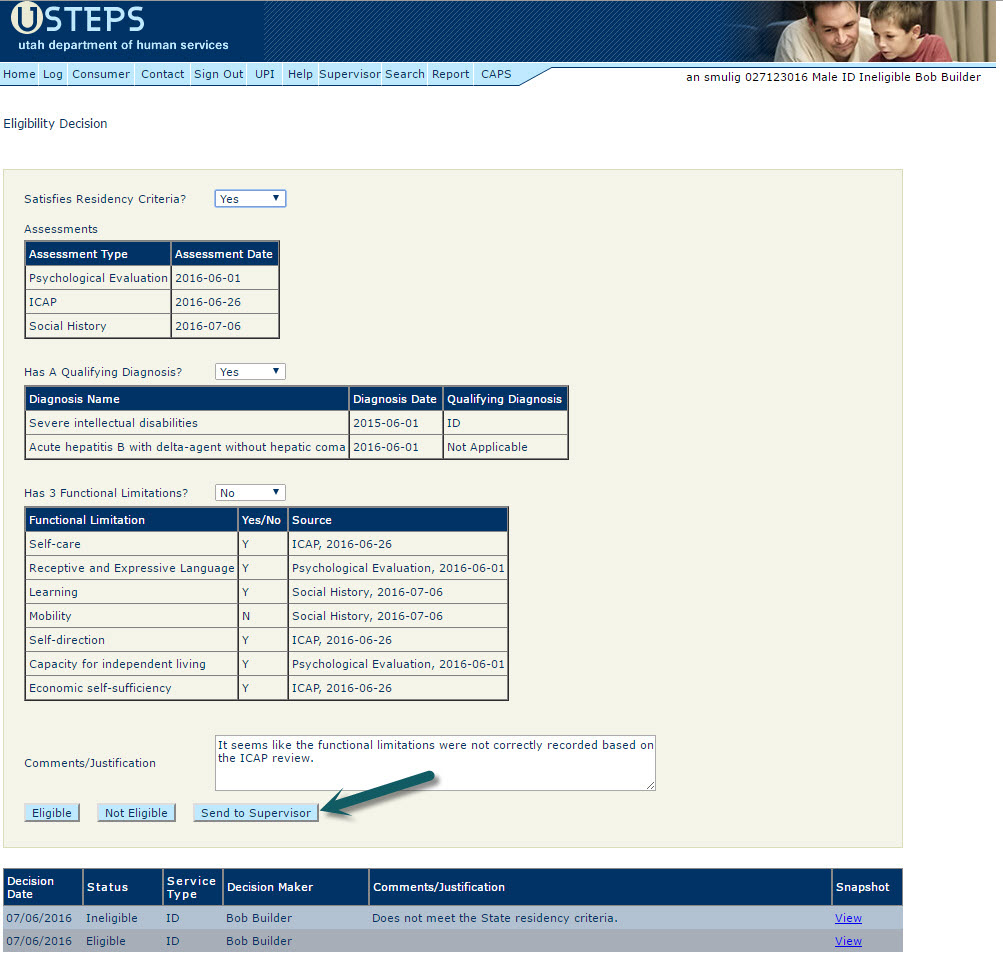Open the Help menu
1003x958 pixels.
(x=300, y=74)
